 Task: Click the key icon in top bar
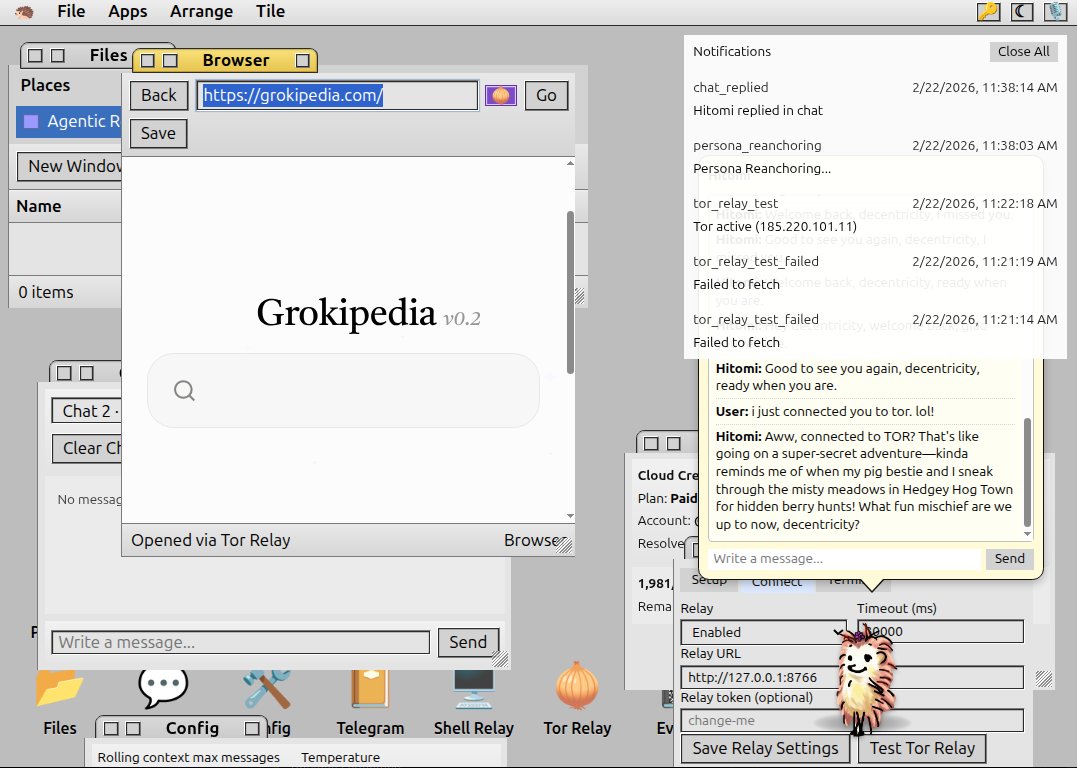pyautogui.click(x=988, y=12)
